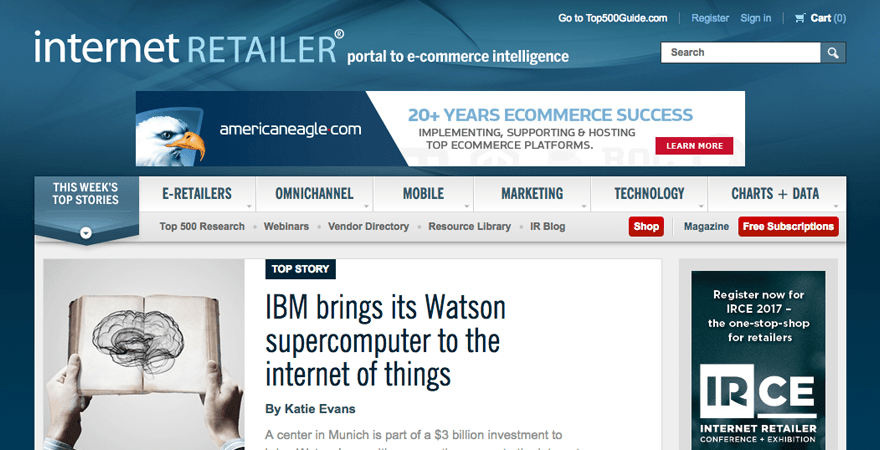Click the open book brain thumbnail

144,355
